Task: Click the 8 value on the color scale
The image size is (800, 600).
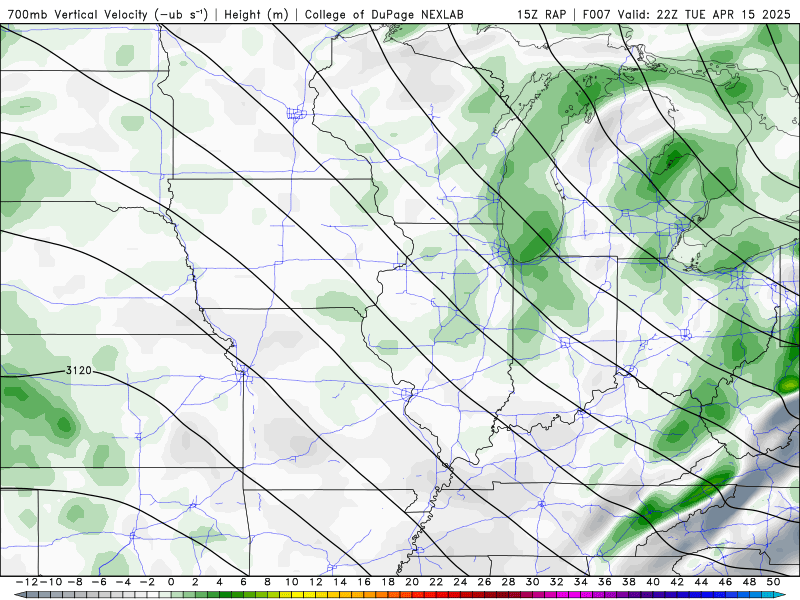Action: click(267, 582)
